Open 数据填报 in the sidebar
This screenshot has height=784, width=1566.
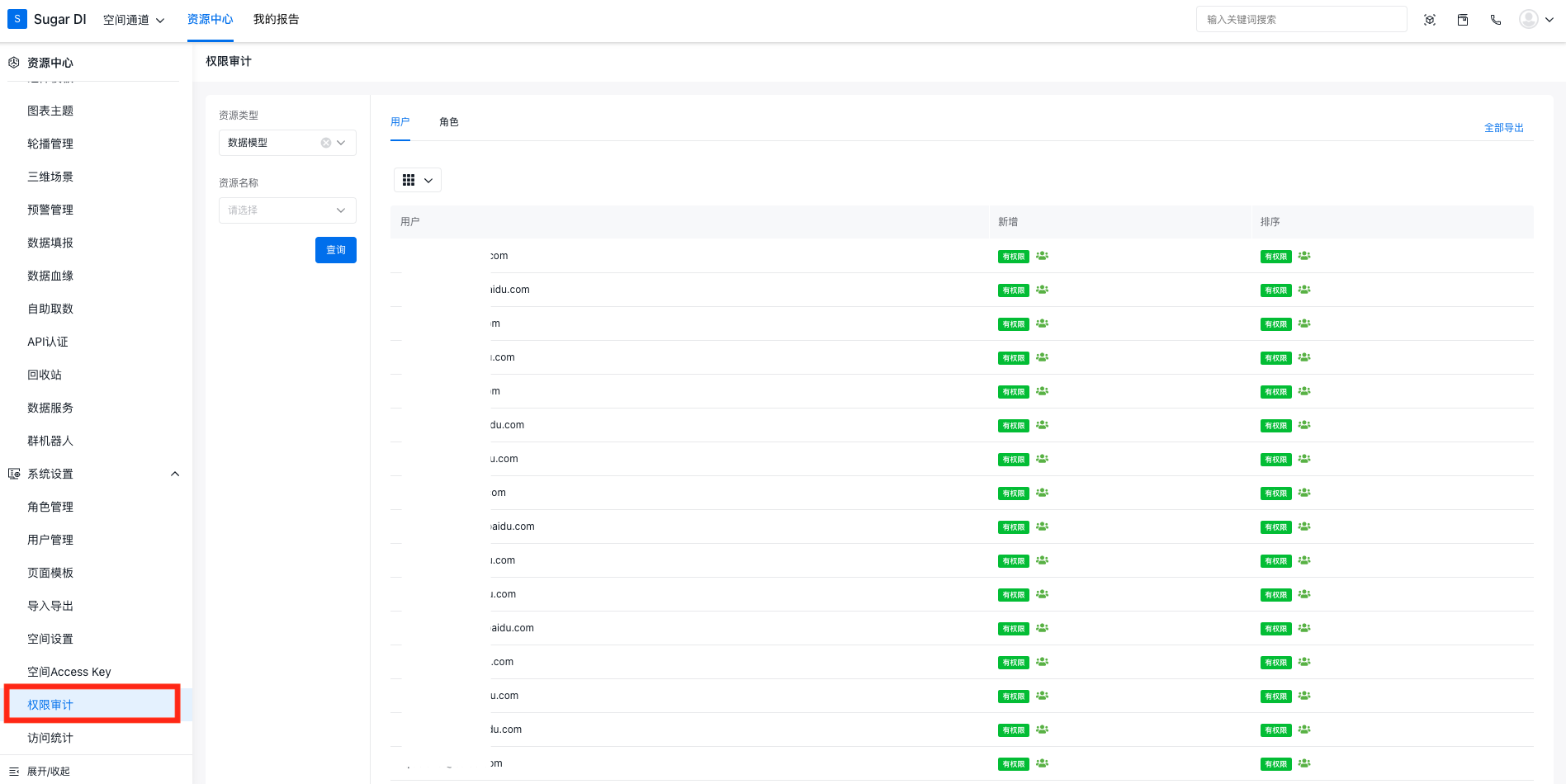click(50, 243)
